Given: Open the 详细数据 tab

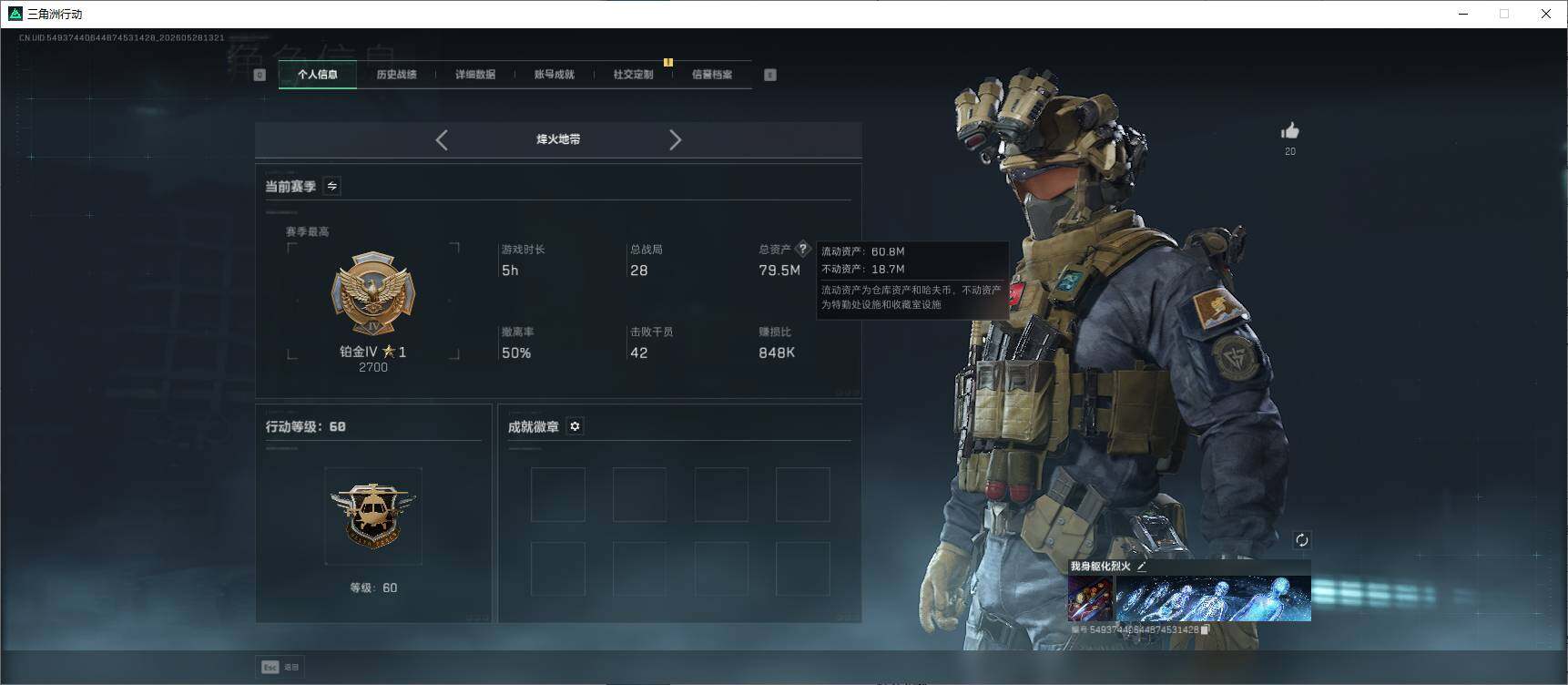Looking at the screenshot, I should (475, 75).
